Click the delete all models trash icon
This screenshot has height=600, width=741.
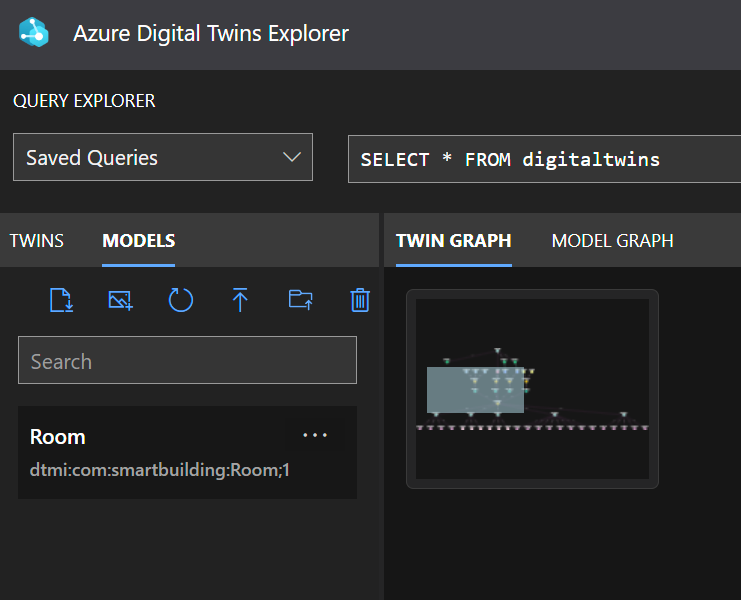[x=360, y=300]
